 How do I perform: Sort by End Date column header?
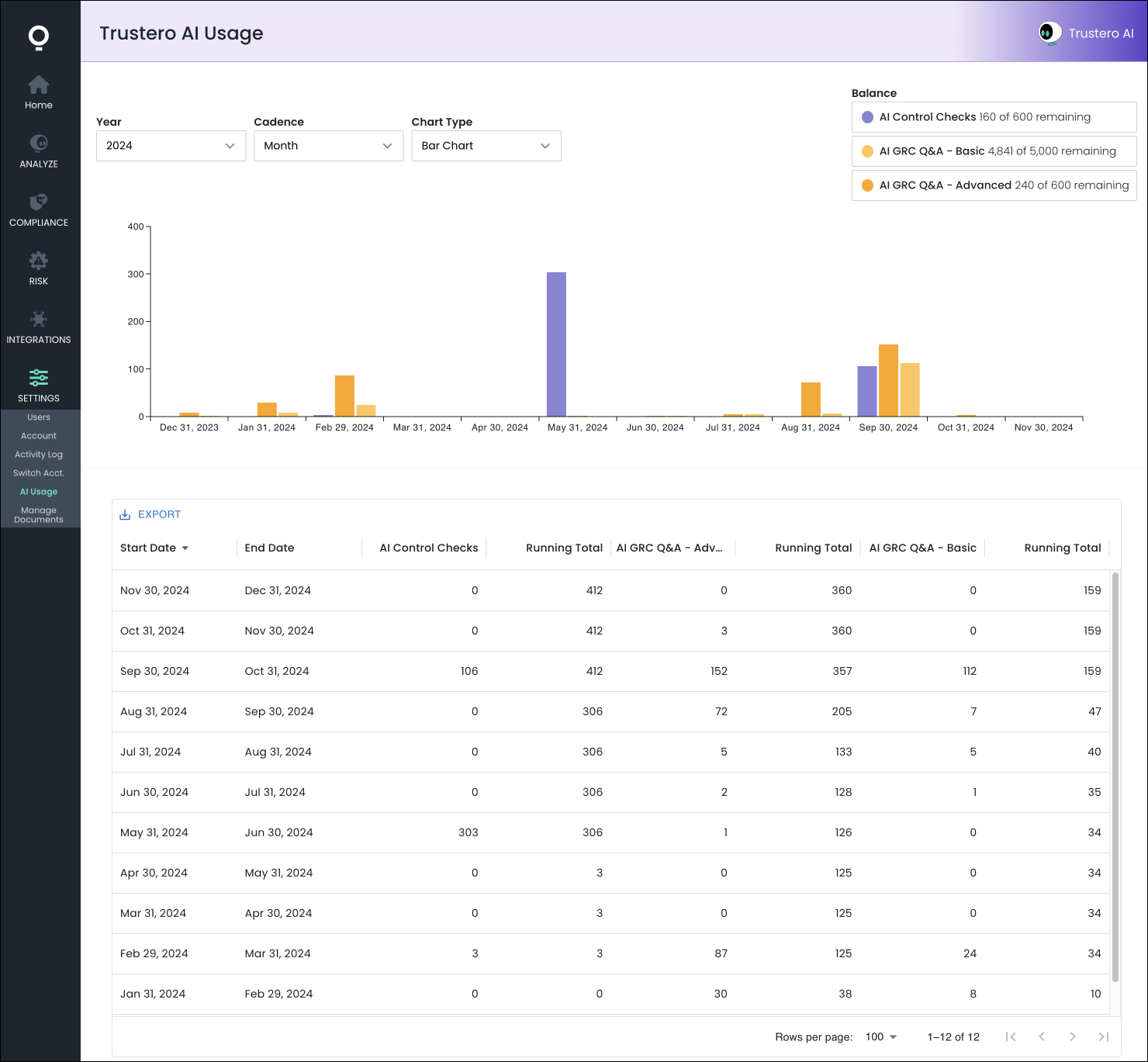269,548
